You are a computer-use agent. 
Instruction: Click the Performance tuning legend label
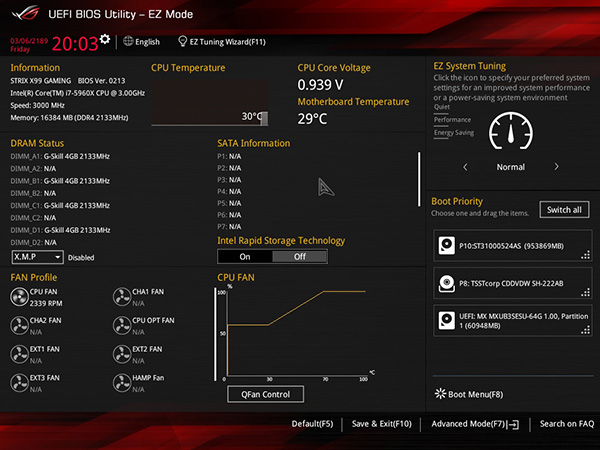coord(452,120)
